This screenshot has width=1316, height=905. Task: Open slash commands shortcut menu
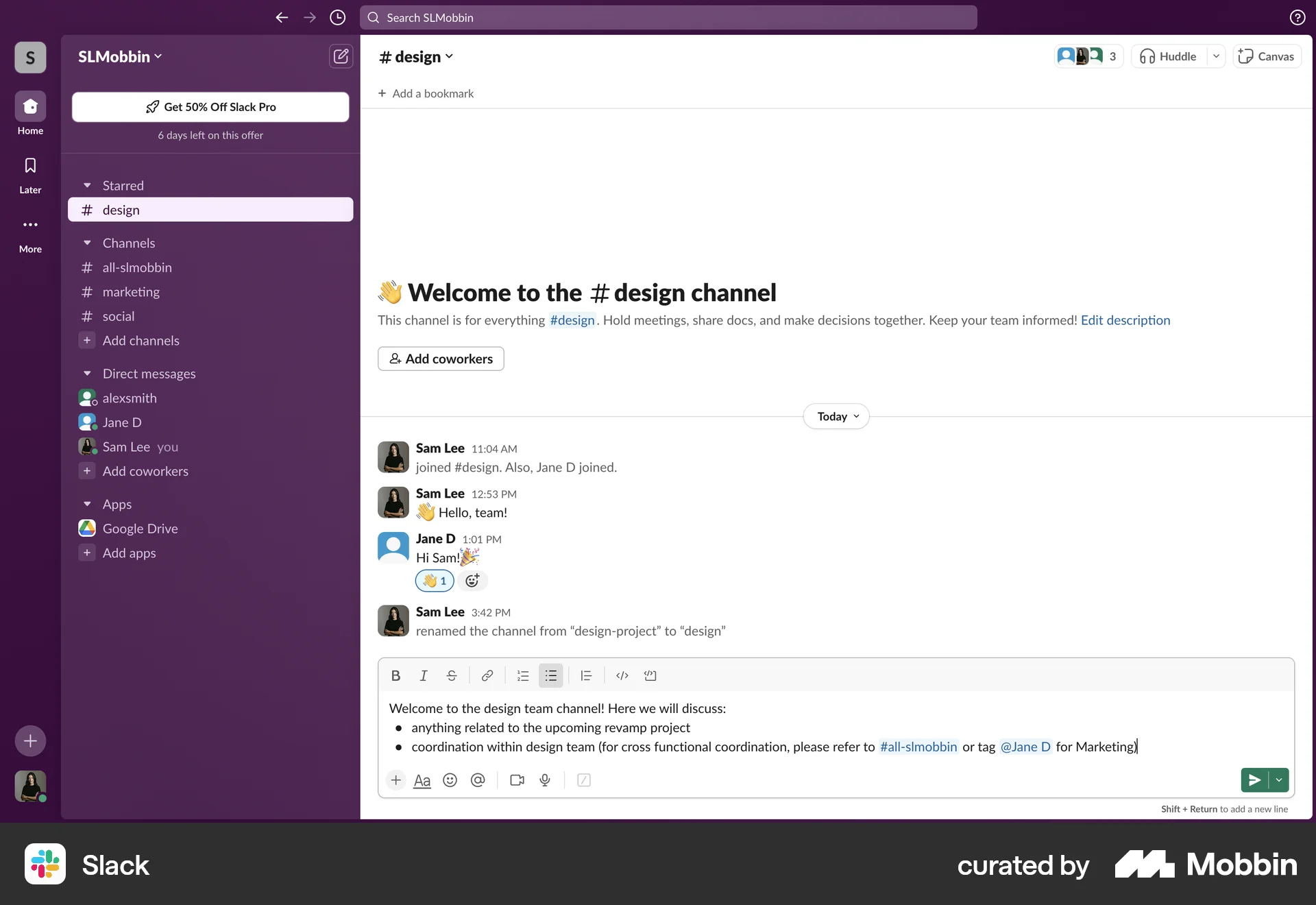pos(584,780)
